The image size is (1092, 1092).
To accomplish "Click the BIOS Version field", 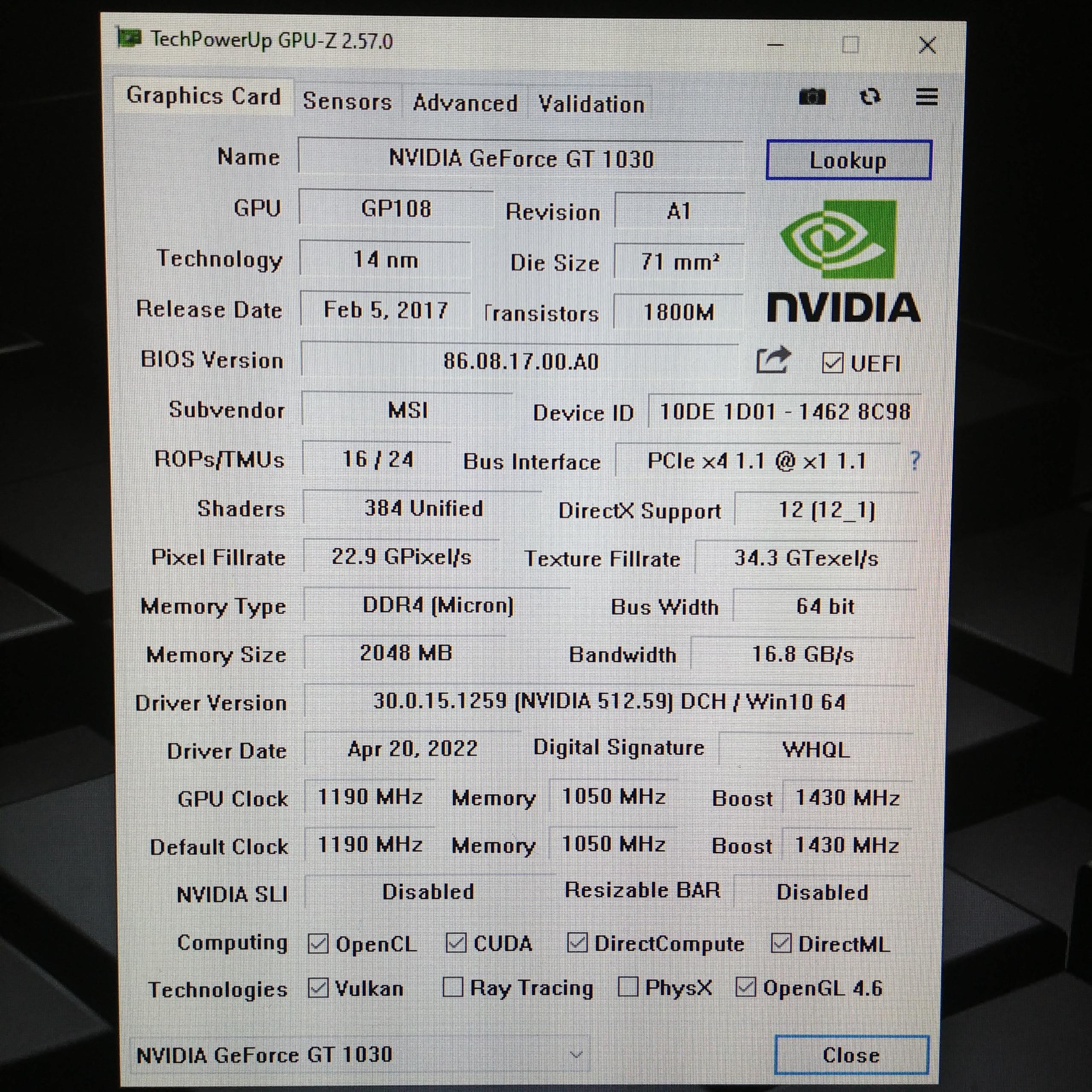I will coord(520,360).
